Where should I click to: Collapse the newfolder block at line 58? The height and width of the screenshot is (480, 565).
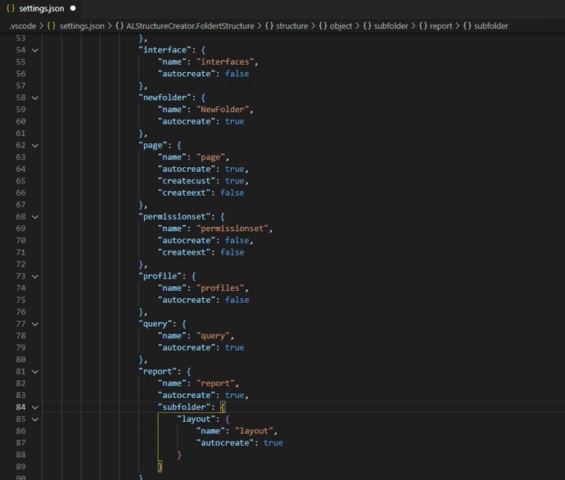tap(35, 98)
